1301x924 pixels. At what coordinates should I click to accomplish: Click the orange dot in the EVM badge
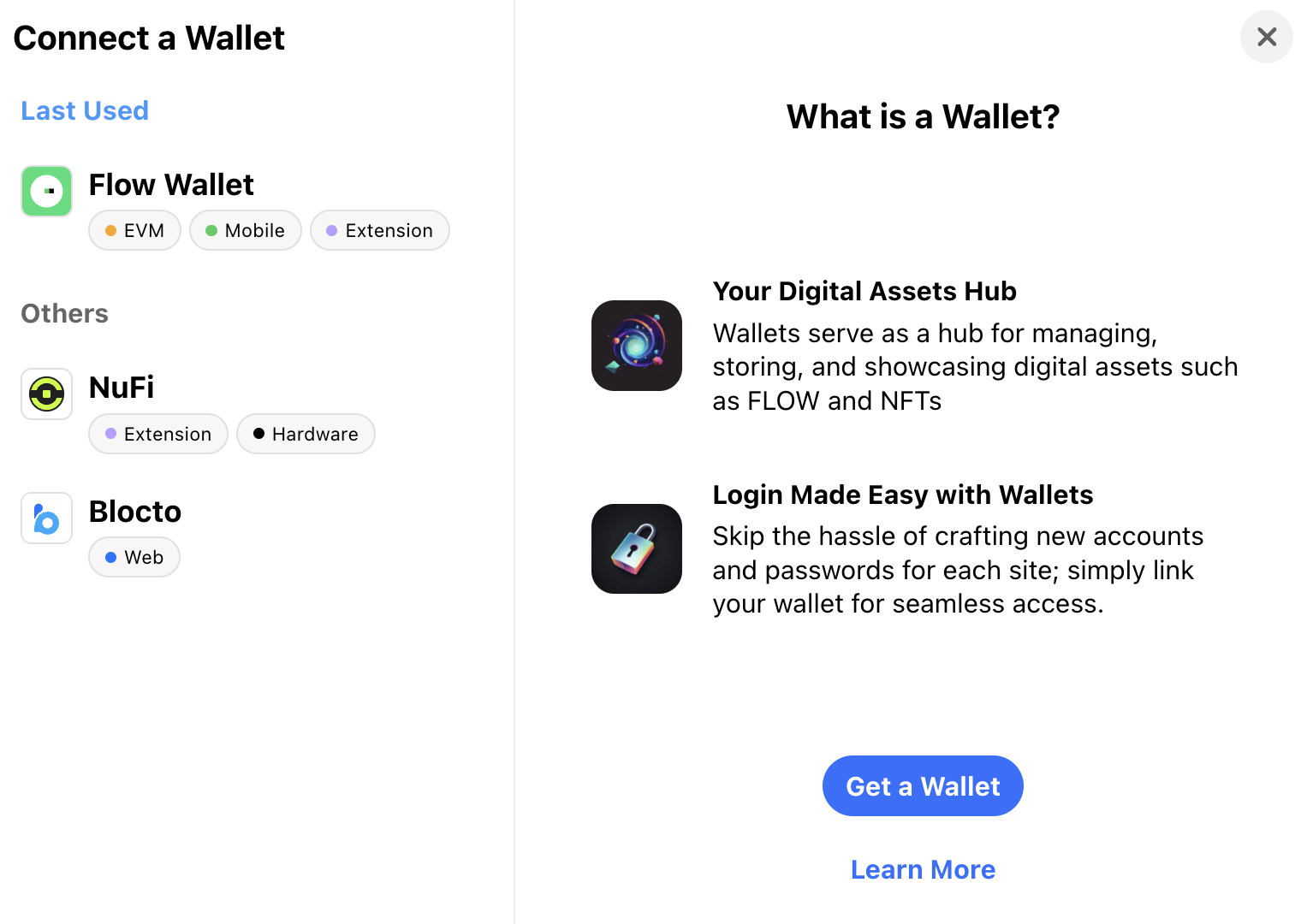click(x=110, y=230)
